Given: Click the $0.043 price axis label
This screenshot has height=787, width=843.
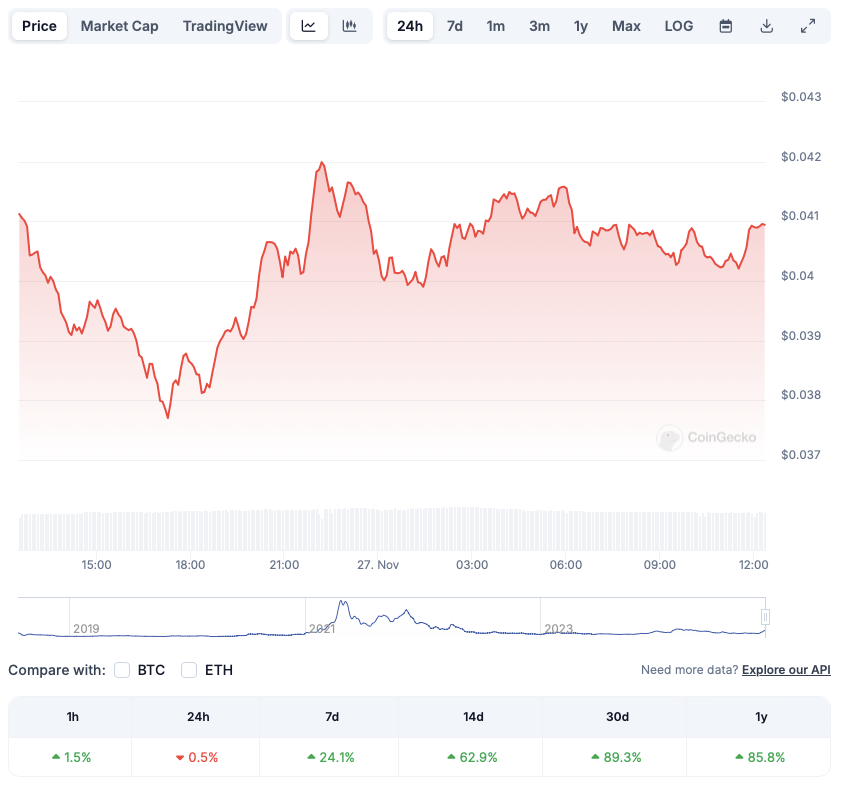Looking at the screenshot, I should [801, 97].
